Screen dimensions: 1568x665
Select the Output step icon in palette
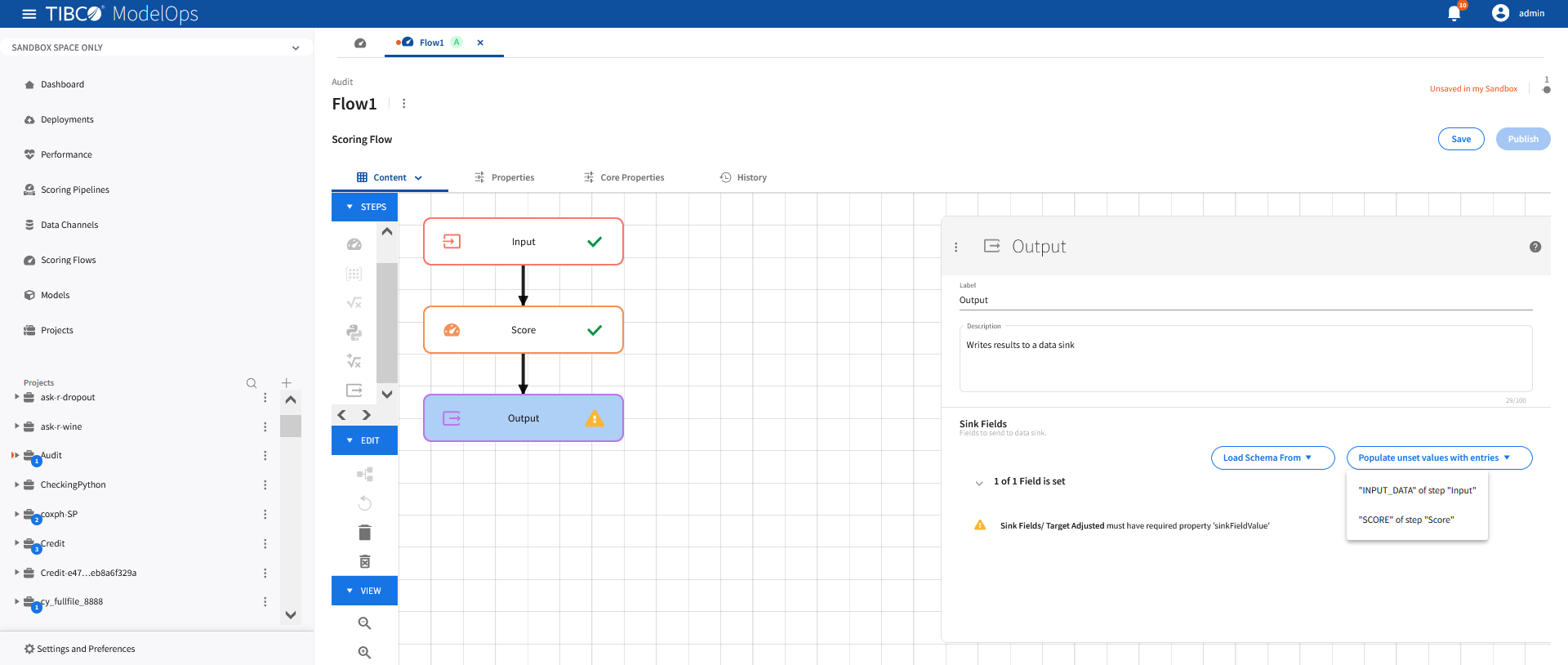tap(354, 390)
